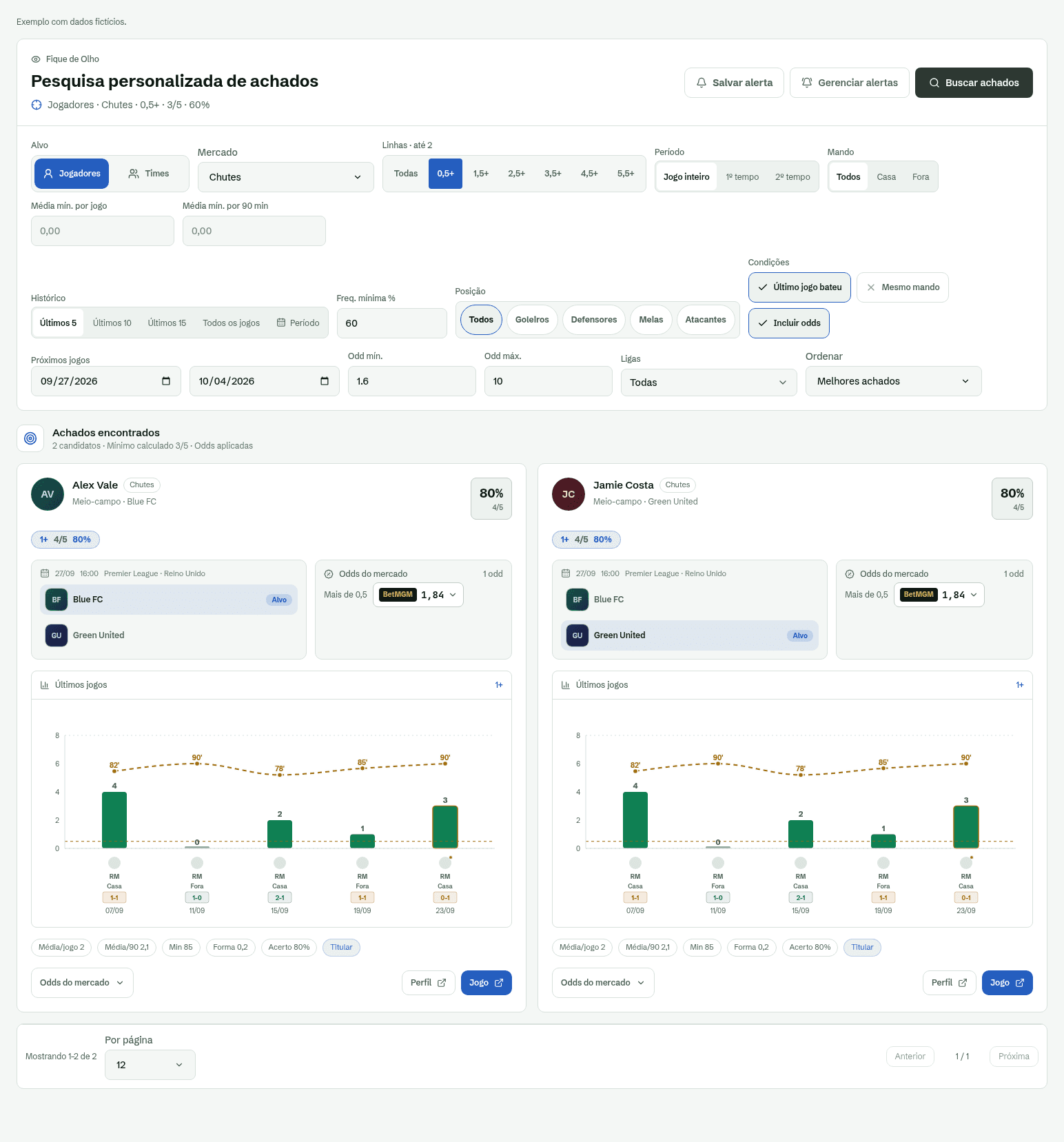The width and height of the screenshot is (1064, 1142).
Task: Open Gerenciar alertas
Action: pyautogui.click(x=850, y=83)
